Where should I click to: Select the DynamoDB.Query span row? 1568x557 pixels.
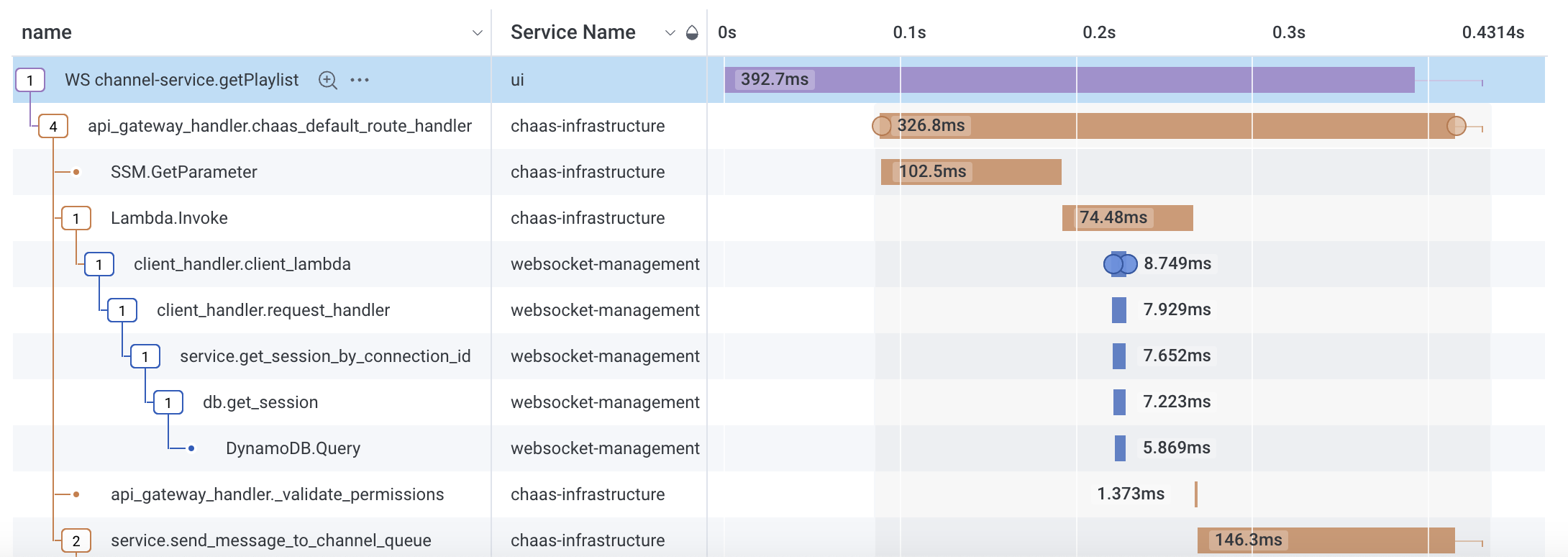[x=779, y=448]
